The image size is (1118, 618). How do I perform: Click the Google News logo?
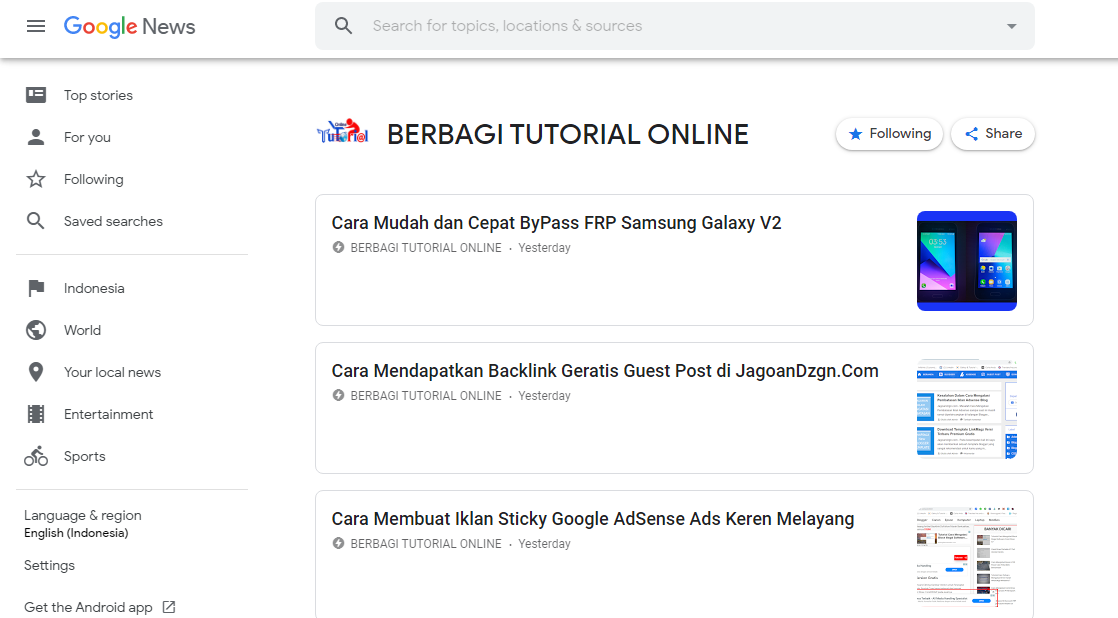[x=129, y=26]
